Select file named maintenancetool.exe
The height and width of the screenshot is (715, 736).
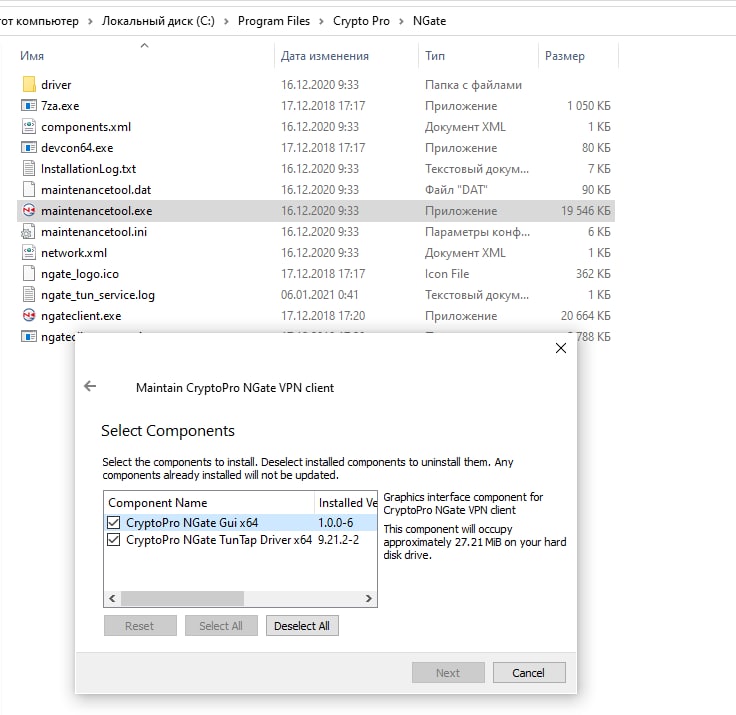click(x=97, y=211)
